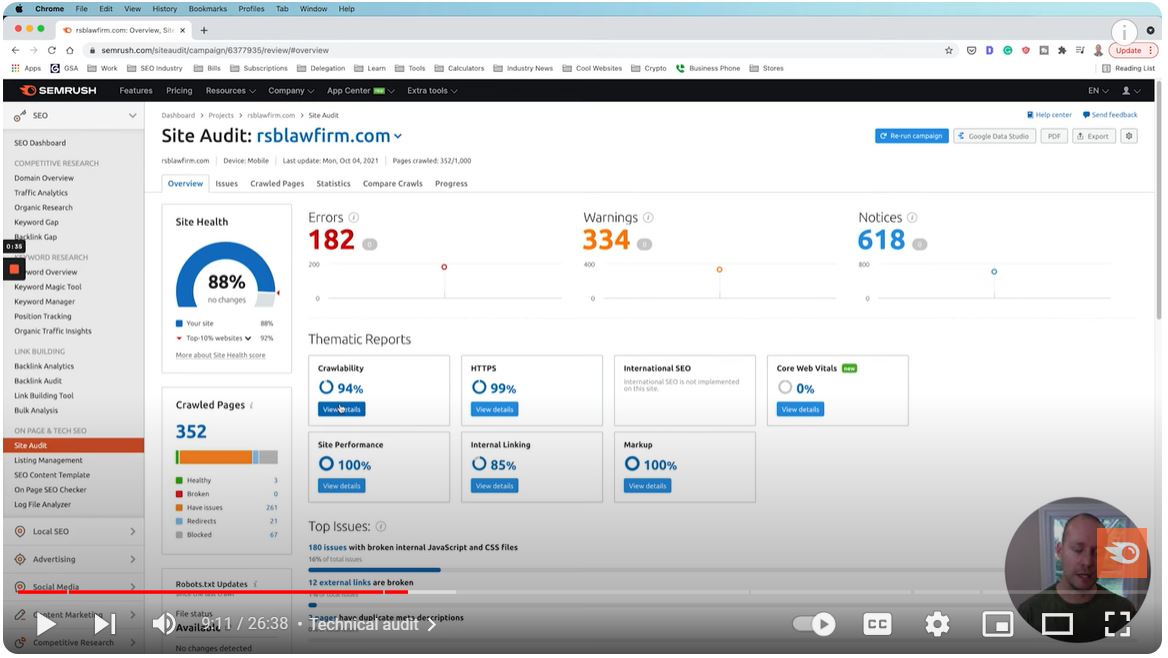Click More about Site Health score

[x=220, y=355]
